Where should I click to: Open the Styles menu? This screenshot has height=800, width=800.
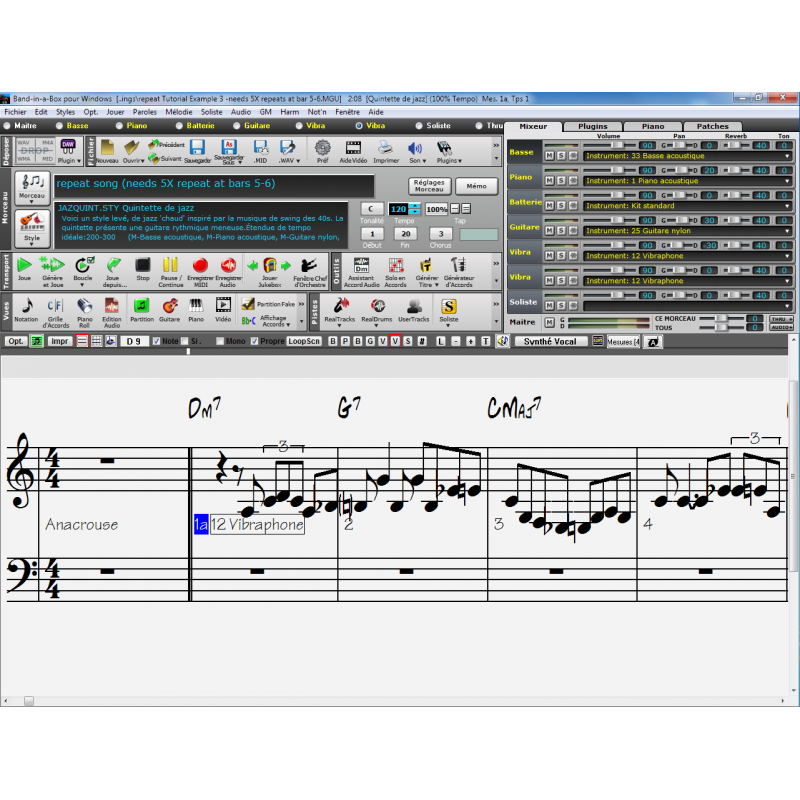pyautogui.click(x=65, y=112)
